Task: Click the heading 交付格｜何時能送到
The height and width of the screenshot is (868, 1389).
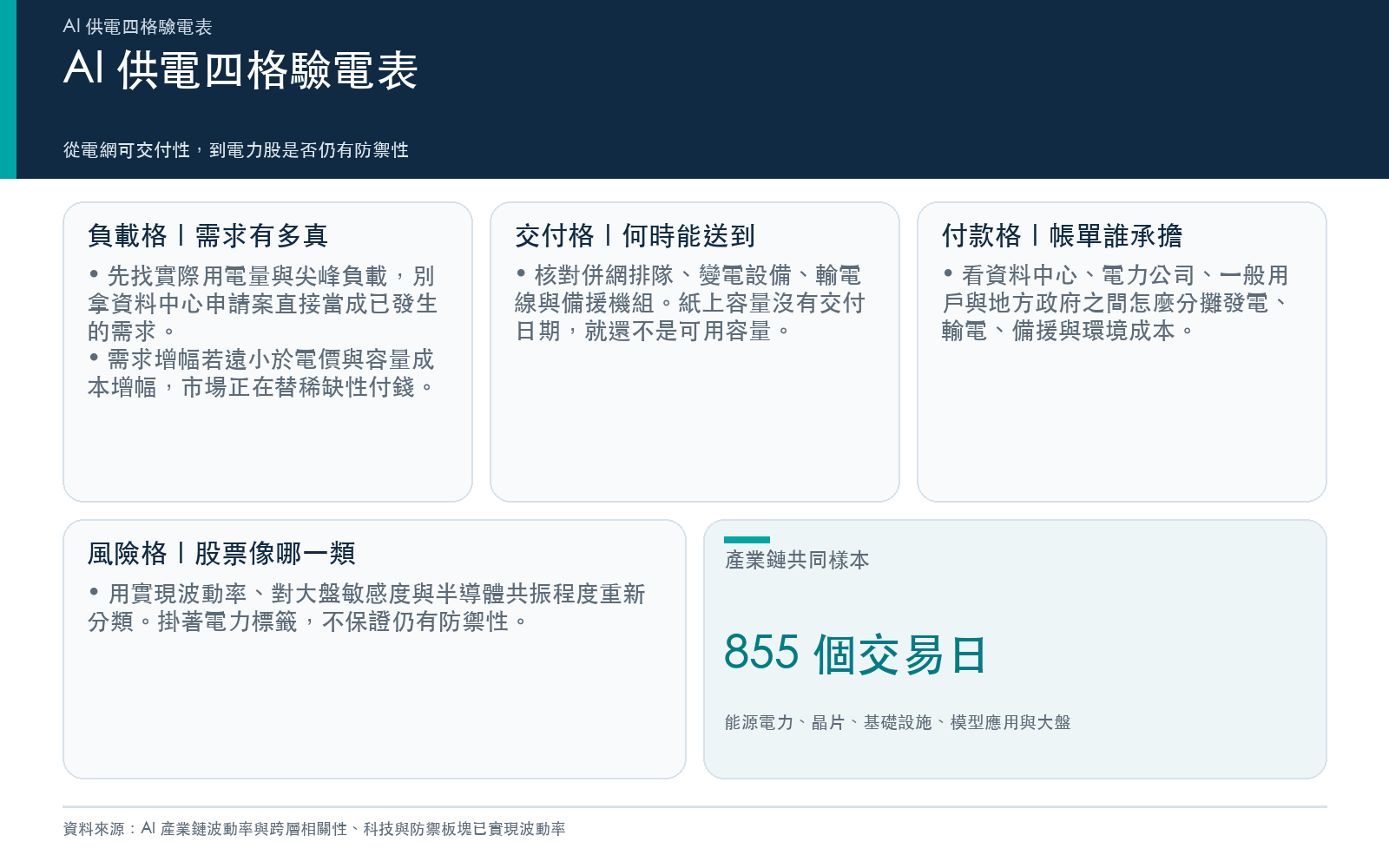Action: [635, 235]
